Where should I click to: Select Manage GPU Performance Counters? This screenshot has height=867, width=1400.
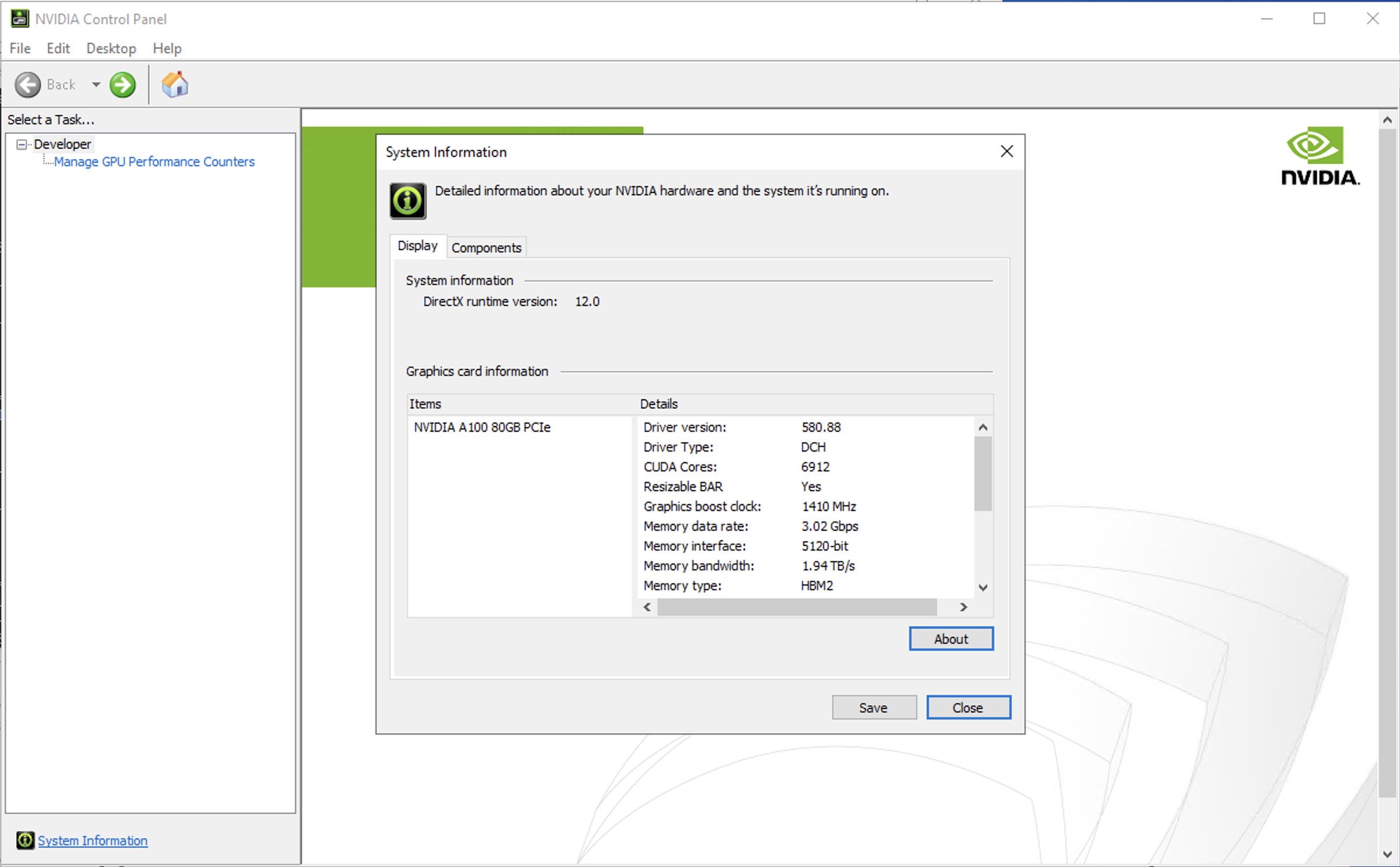pyautogui.click(x=154, y=162)
